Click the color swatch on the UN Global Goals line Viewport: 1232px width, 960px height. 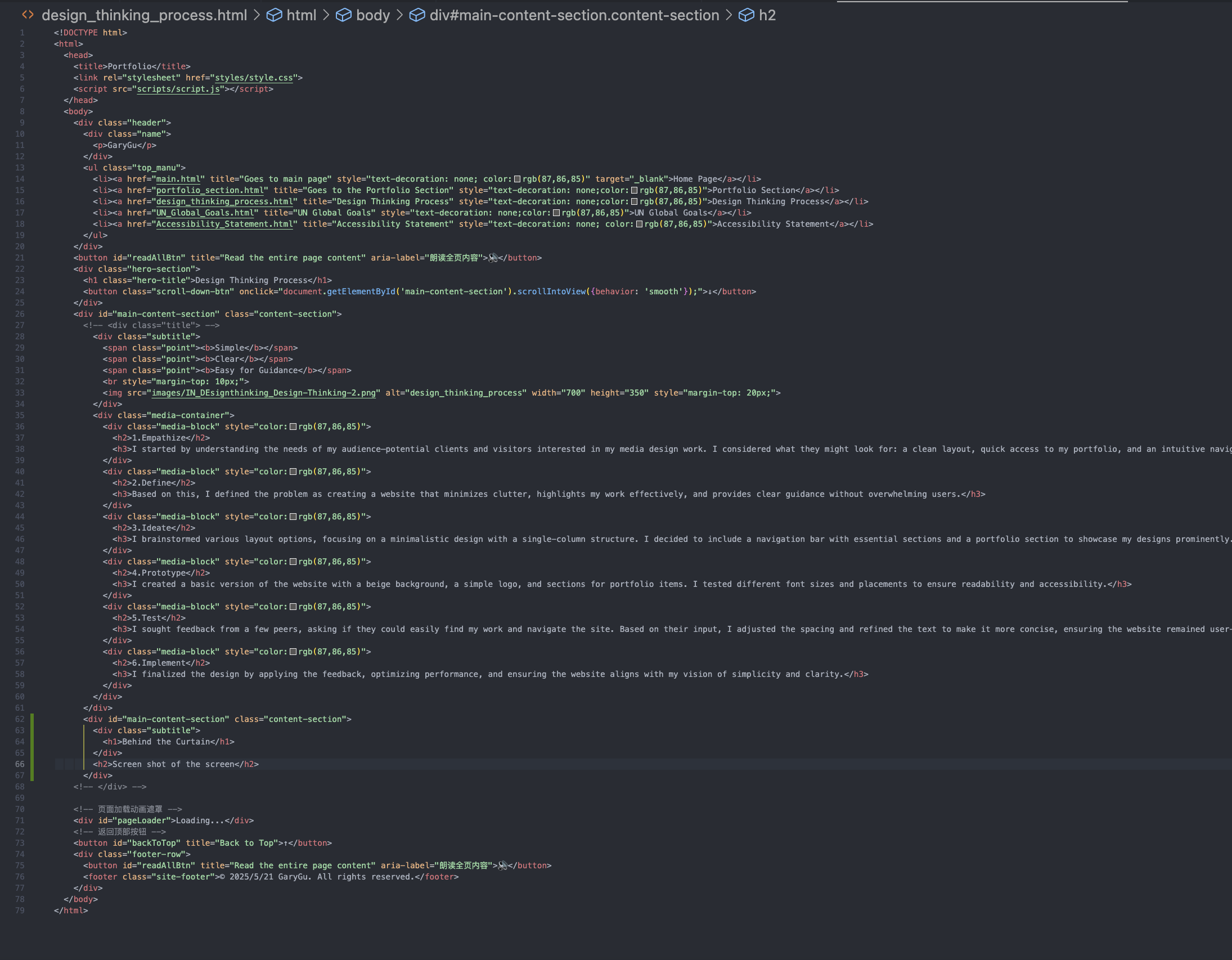(556, 213)
